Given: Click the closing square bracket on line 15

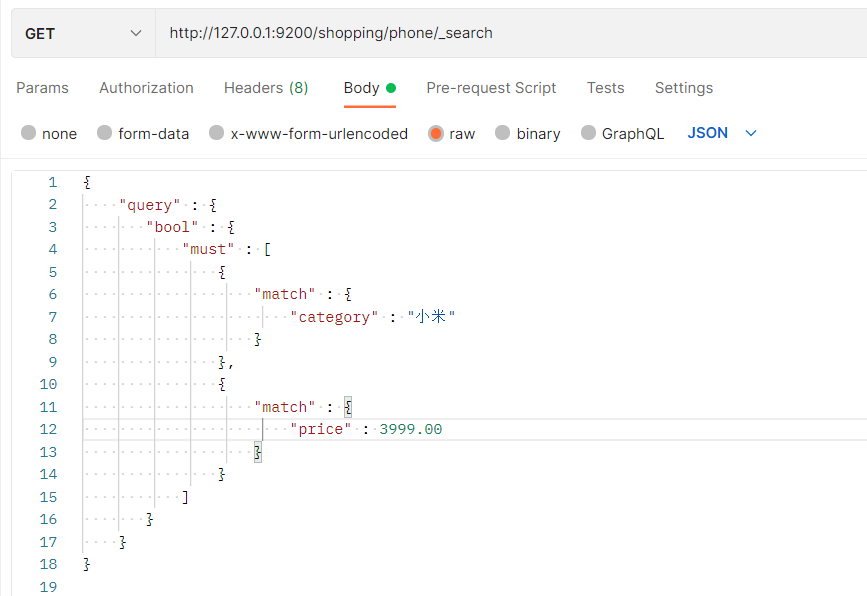Looking at the screenshot, I should [x=185, y=497].
